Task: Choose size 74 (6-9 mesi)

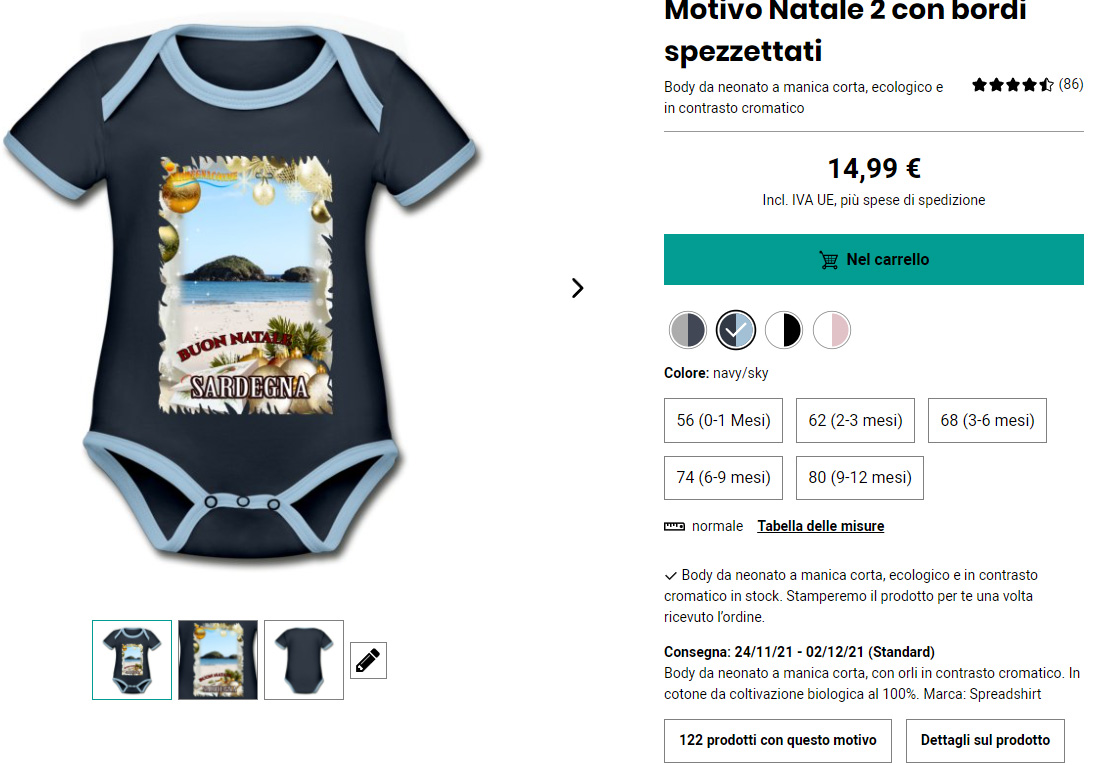Action: [723, 478]
